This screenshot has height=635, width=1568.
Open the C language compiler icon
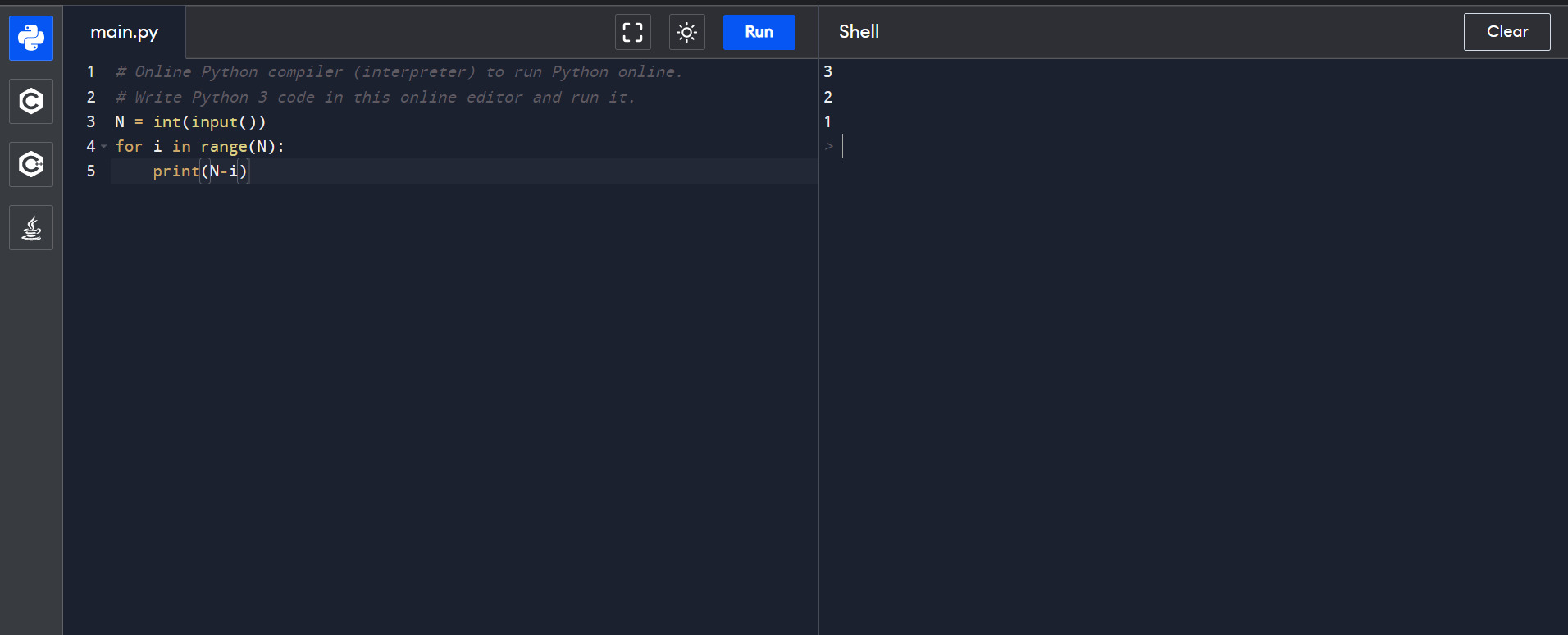[31, 101]
